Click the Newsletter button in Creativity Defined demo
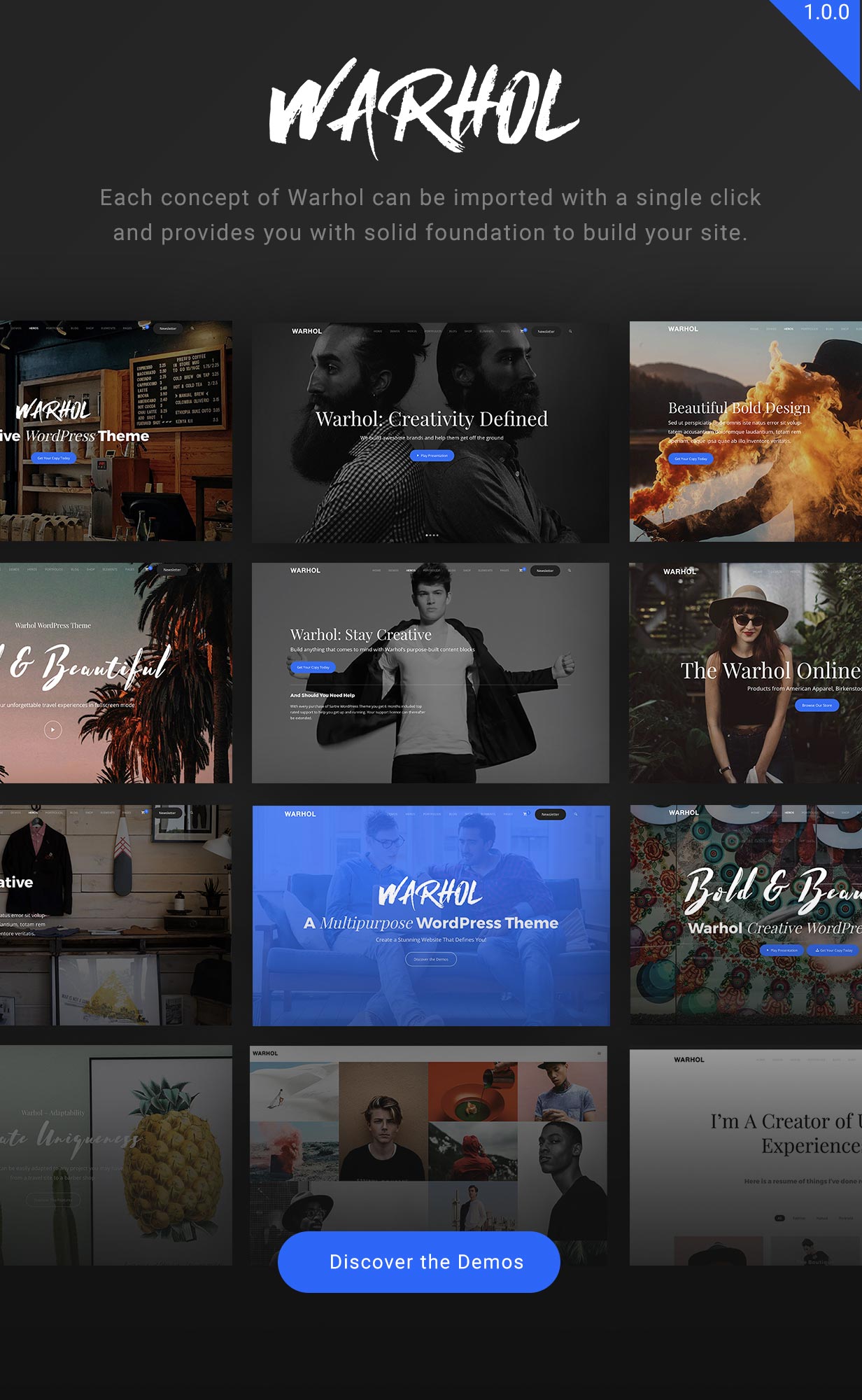This screenshot has height=1400, width=862. 546,331
